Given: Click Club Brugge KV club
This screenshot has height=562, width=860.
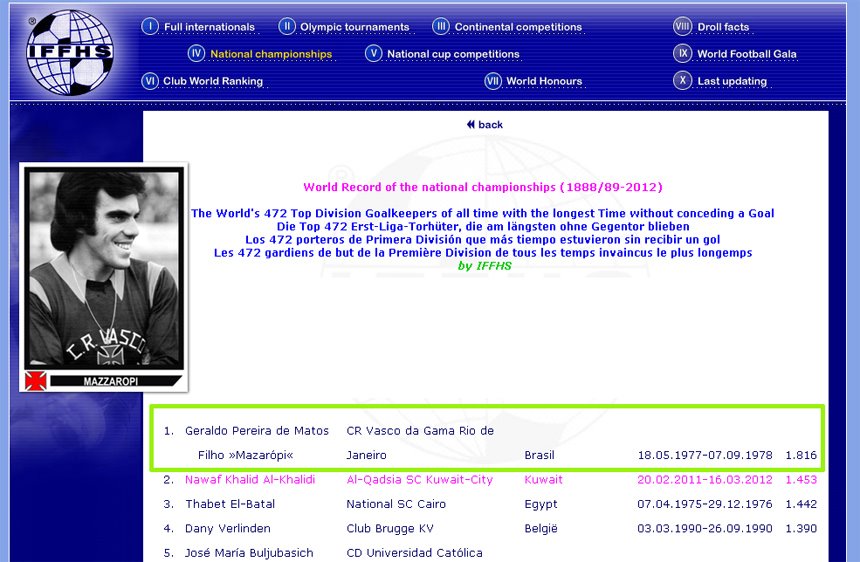Looking at the screenshot, I should point(390,529).
